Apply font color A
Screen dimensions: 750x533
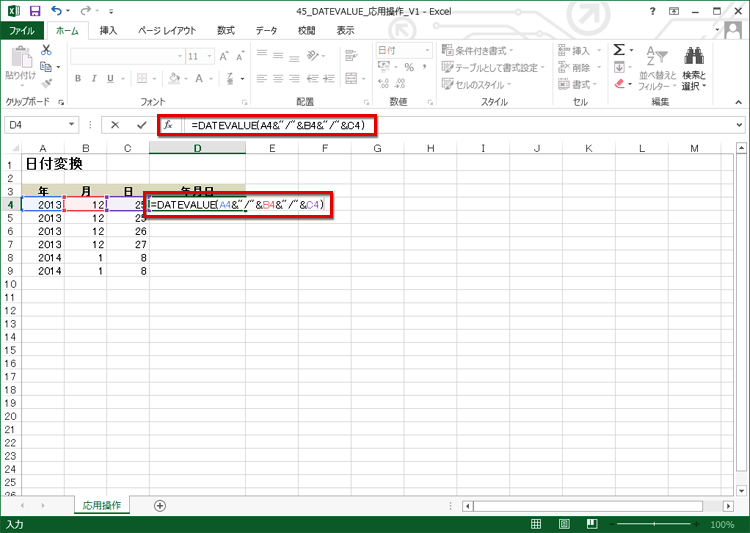[x=199, y=78]
